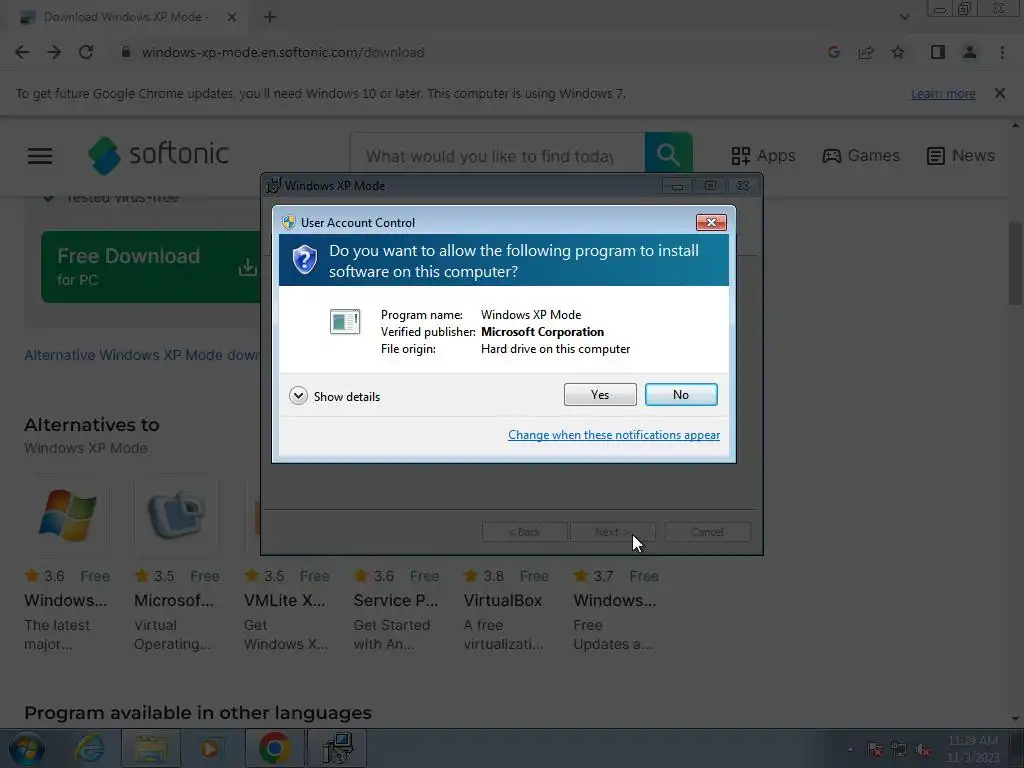The image size is (1024, 768).
Task: Click installer Next button
Action: pyautogui.click(x=613, y=532)
